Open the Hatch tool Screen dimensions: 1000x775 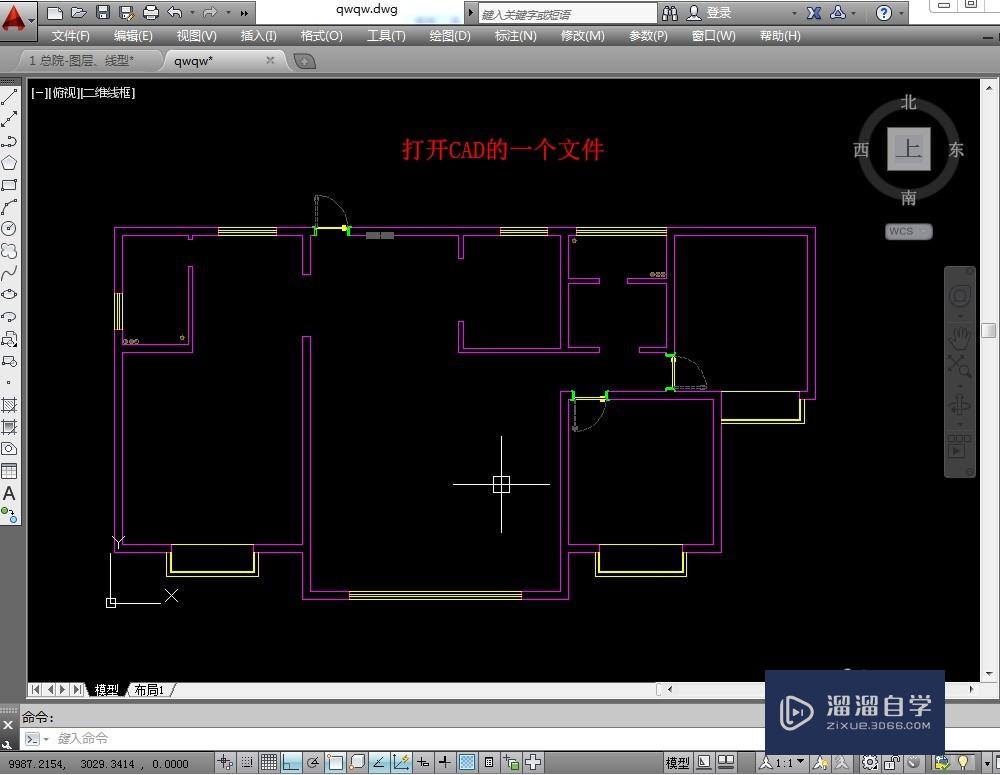11,404
